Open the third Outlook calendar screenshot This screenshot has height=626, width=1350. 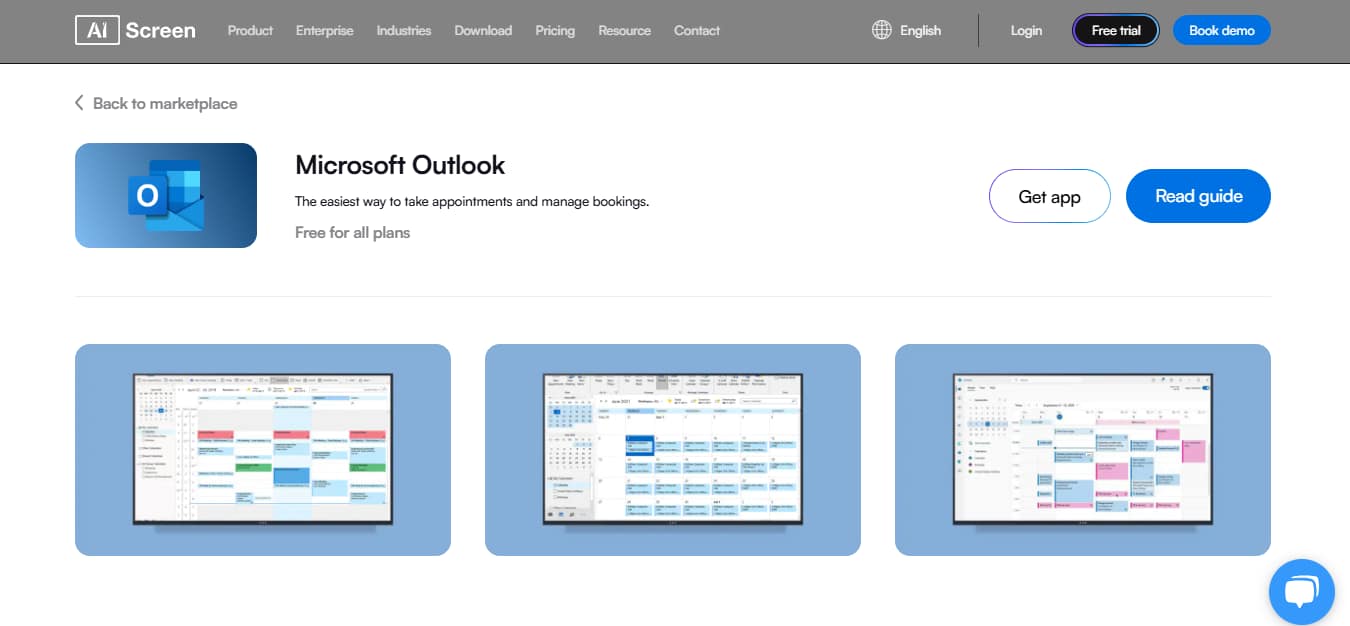click(x=1083, y=450)
